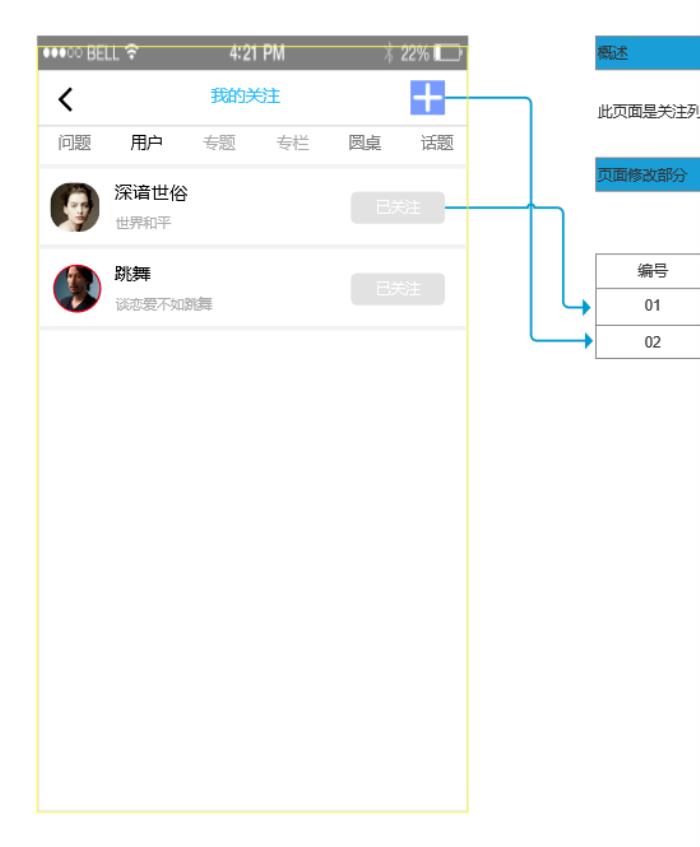Select table cell 01

pos(651,305)
